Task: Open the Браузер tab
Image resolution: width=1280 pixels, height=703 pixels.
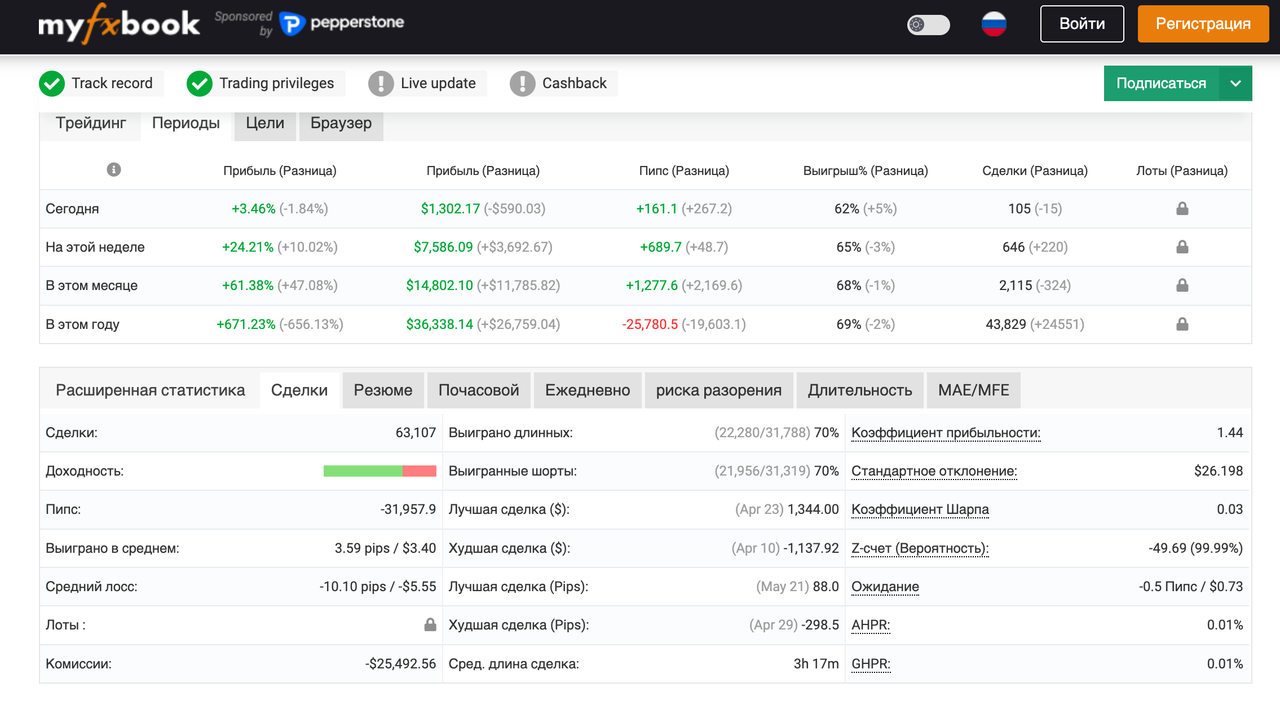Action: pyautogui.click(x=341, y=123)
